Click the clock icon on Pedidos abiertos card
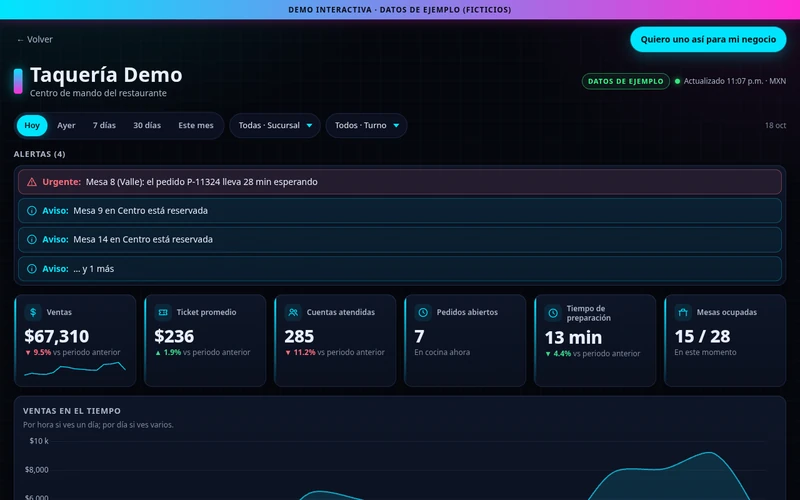The width and height of the screenshot is (800, 500). (423, 312)
